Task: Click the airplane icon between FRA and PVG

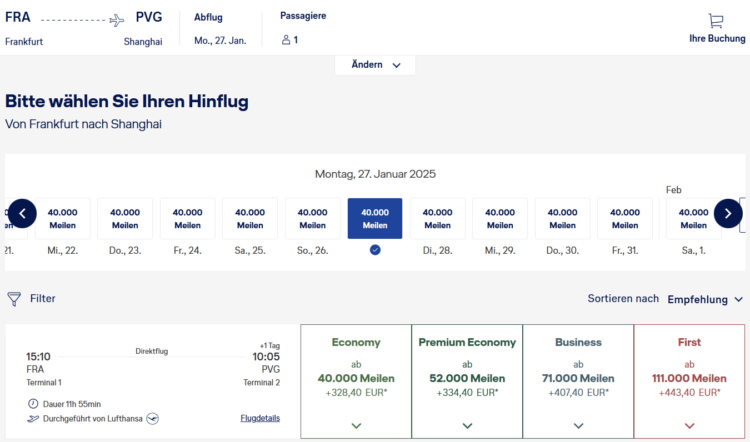Action: 116,20
